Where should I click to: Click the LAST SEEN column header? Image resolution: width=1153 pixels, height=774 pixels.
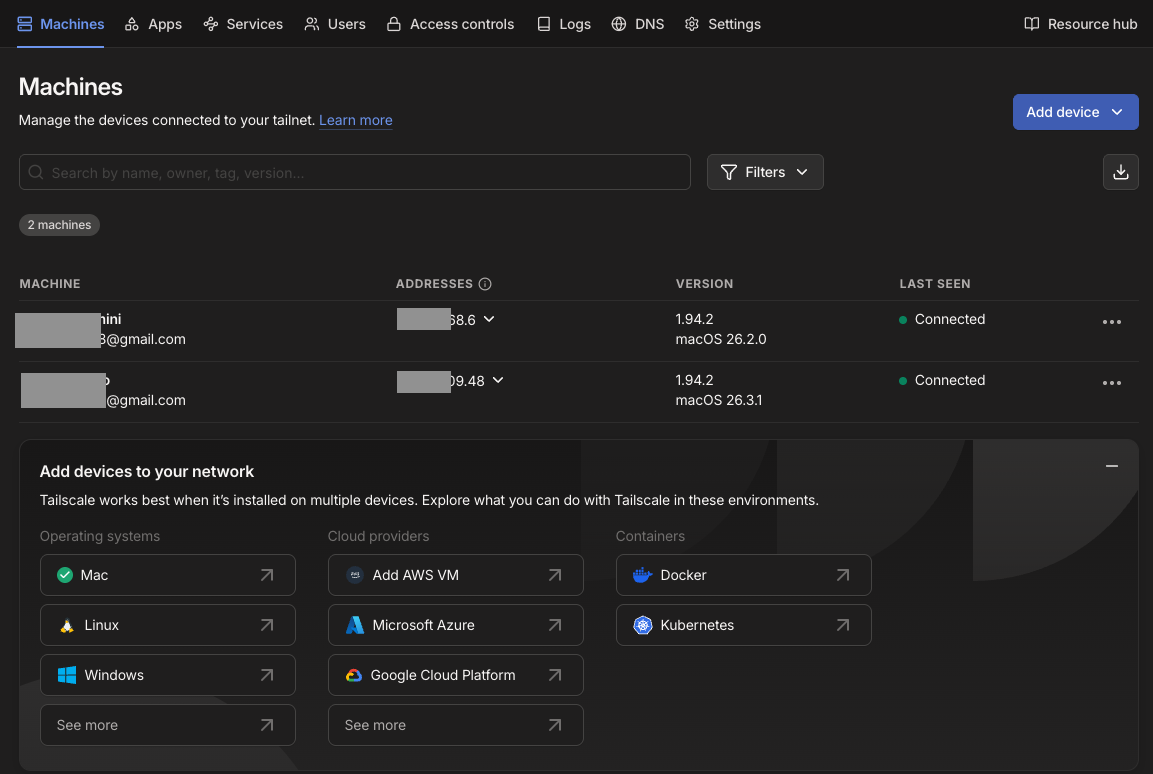935,284
